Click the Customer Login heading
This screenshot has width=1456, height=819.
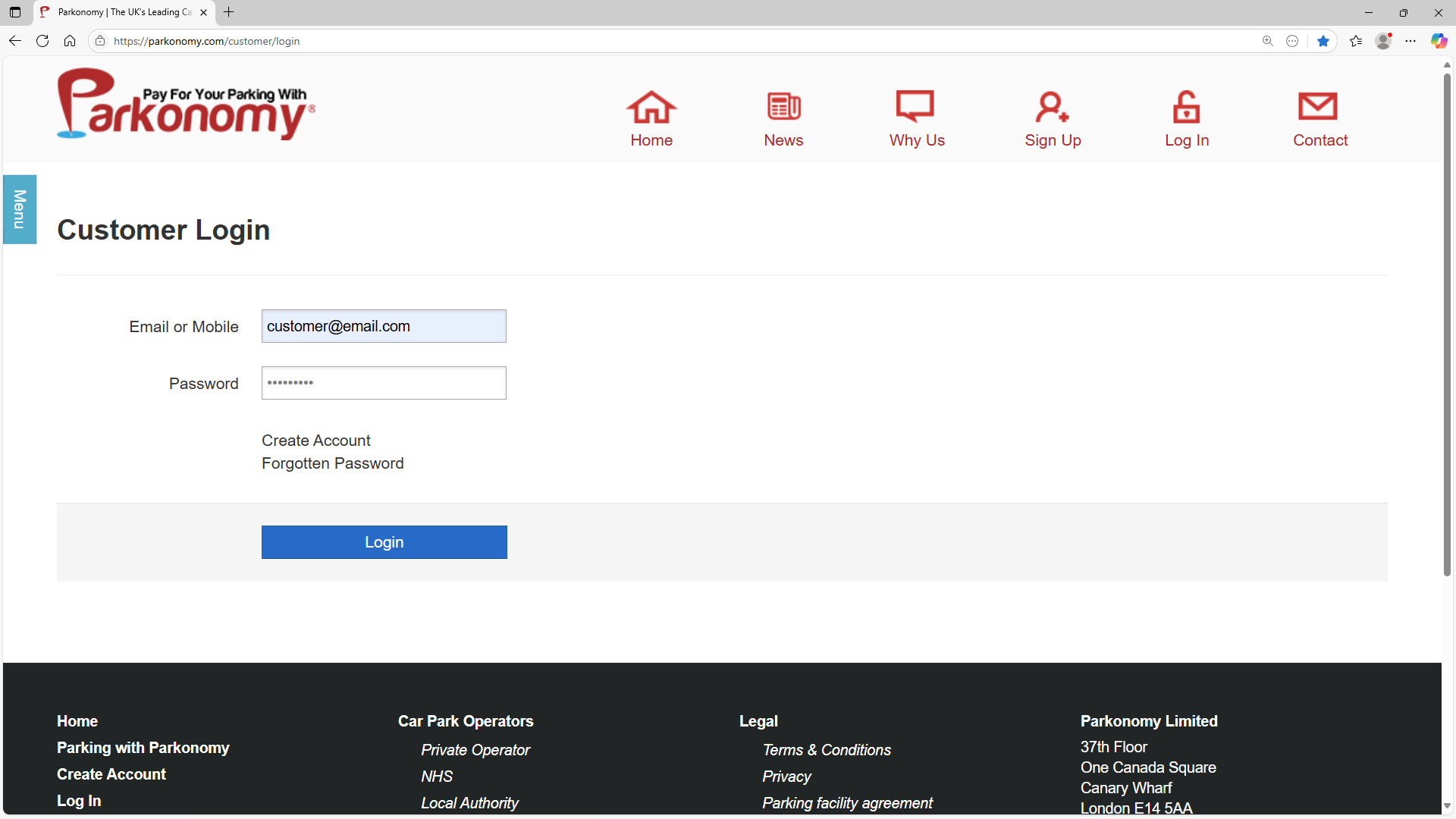click(x=164, y=230)
